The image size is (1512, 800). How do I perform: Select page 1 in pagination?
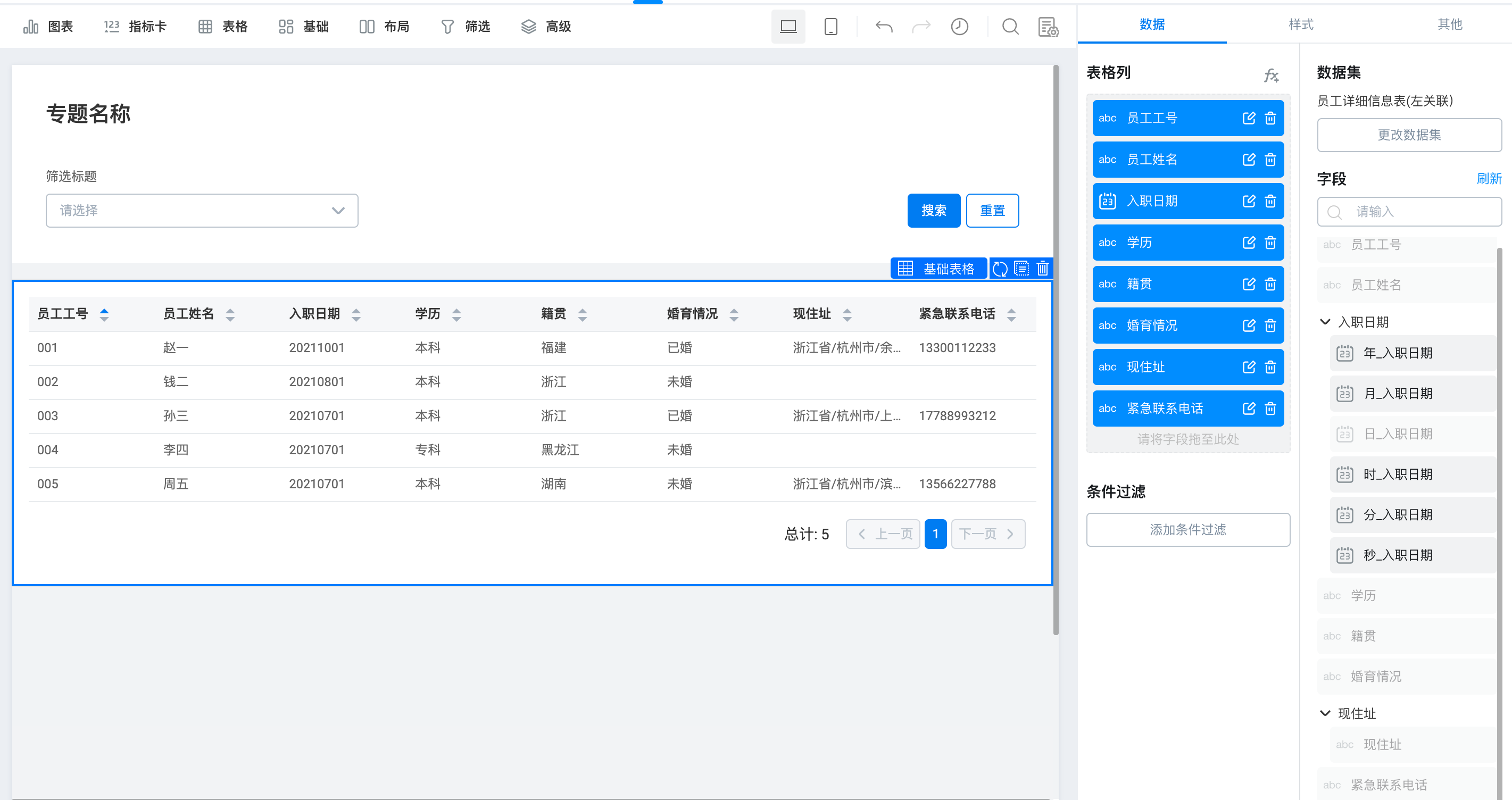click(x=935, y=534)
